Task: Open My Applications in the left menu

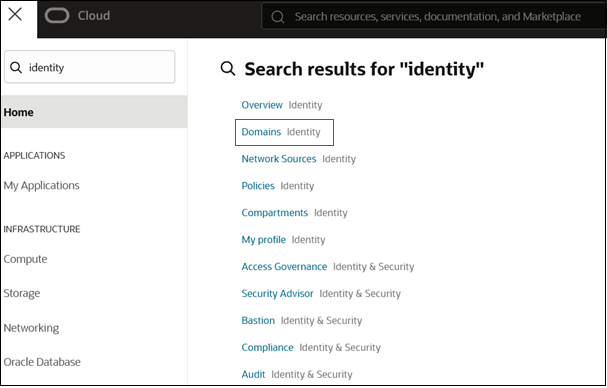Action: coord(41,185)
